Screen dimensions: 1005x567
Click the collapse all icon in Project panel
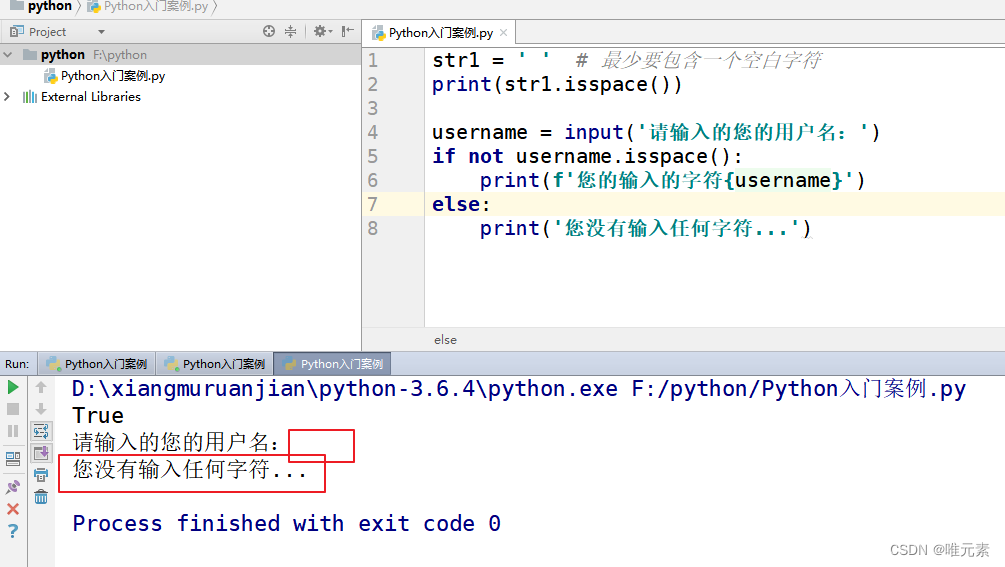tap(290, 31)
